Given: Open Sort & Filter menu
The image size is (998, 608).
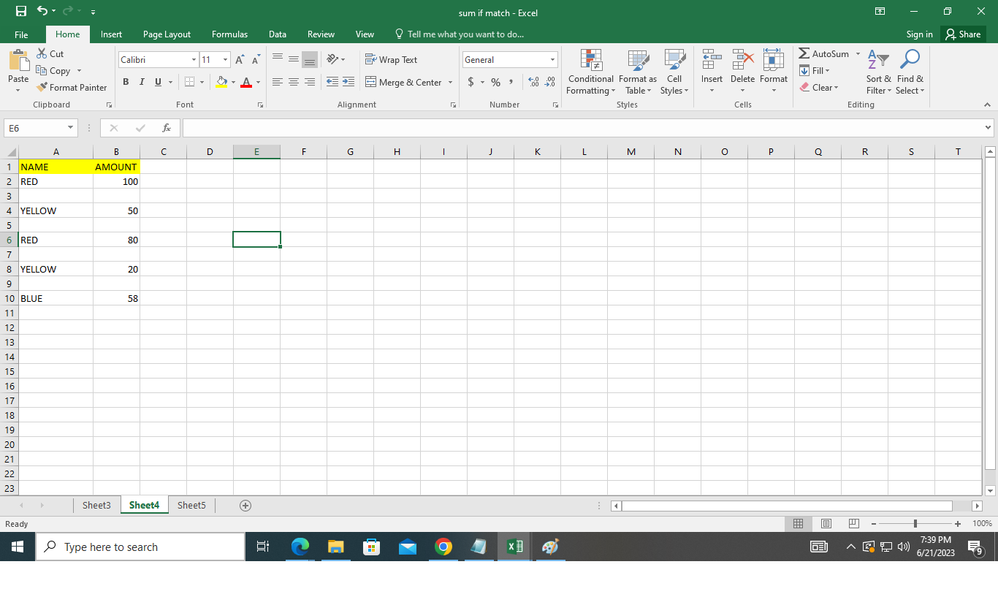Looking at the screenshot, I should click(x=878, y=73).
